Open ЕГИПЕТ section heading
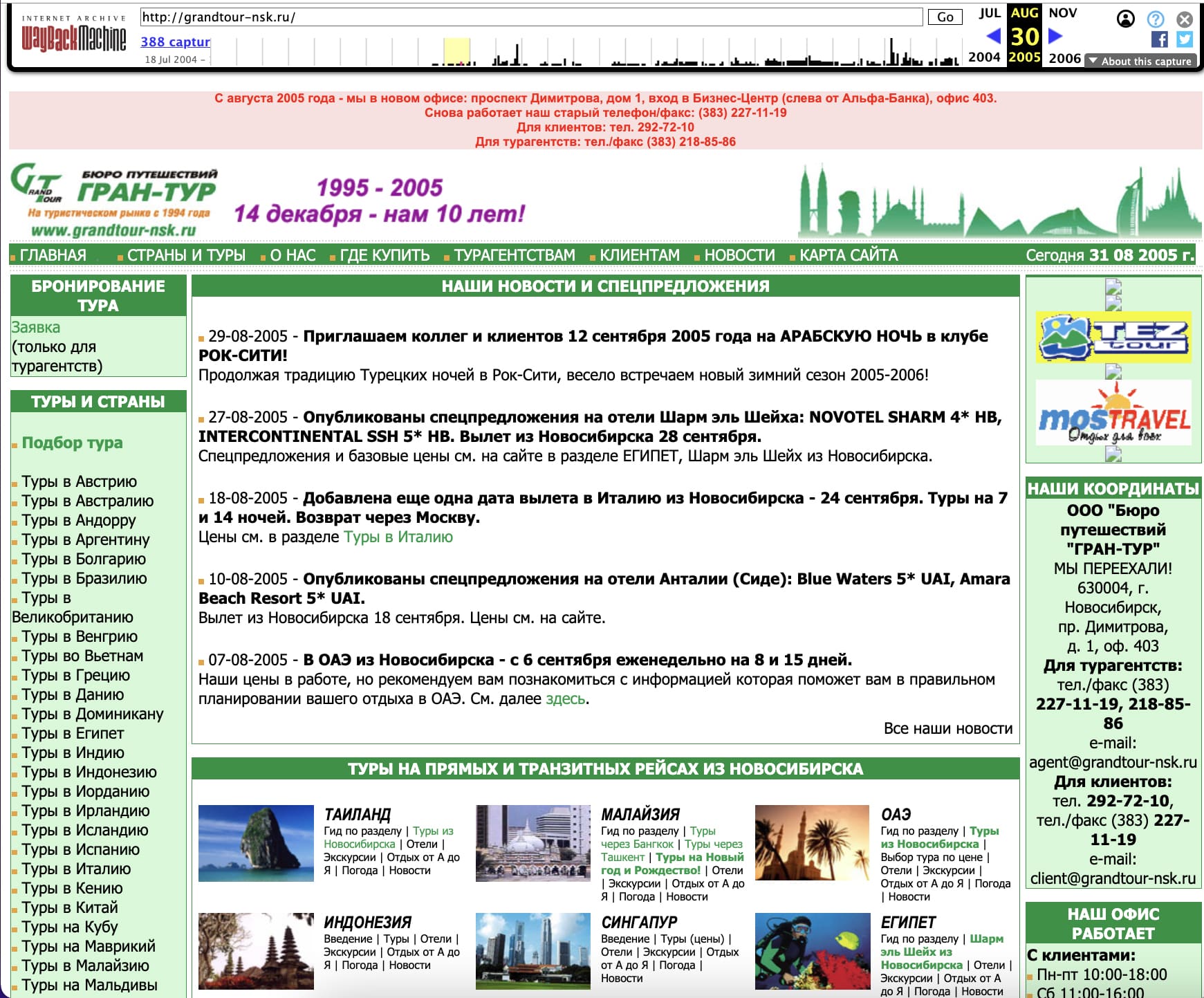 click(x=908, y=922)
